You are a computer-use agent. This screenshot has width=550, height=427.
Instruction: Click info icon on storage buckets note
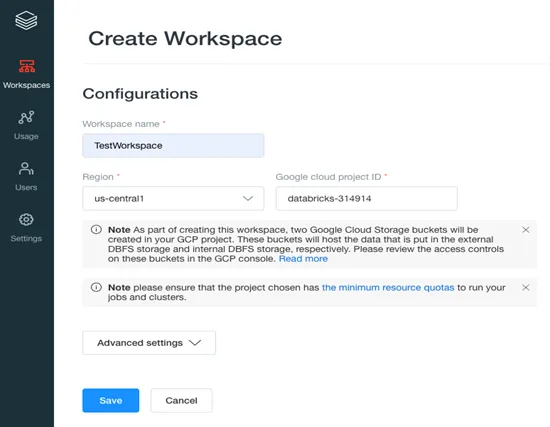(x=96, y=229)
